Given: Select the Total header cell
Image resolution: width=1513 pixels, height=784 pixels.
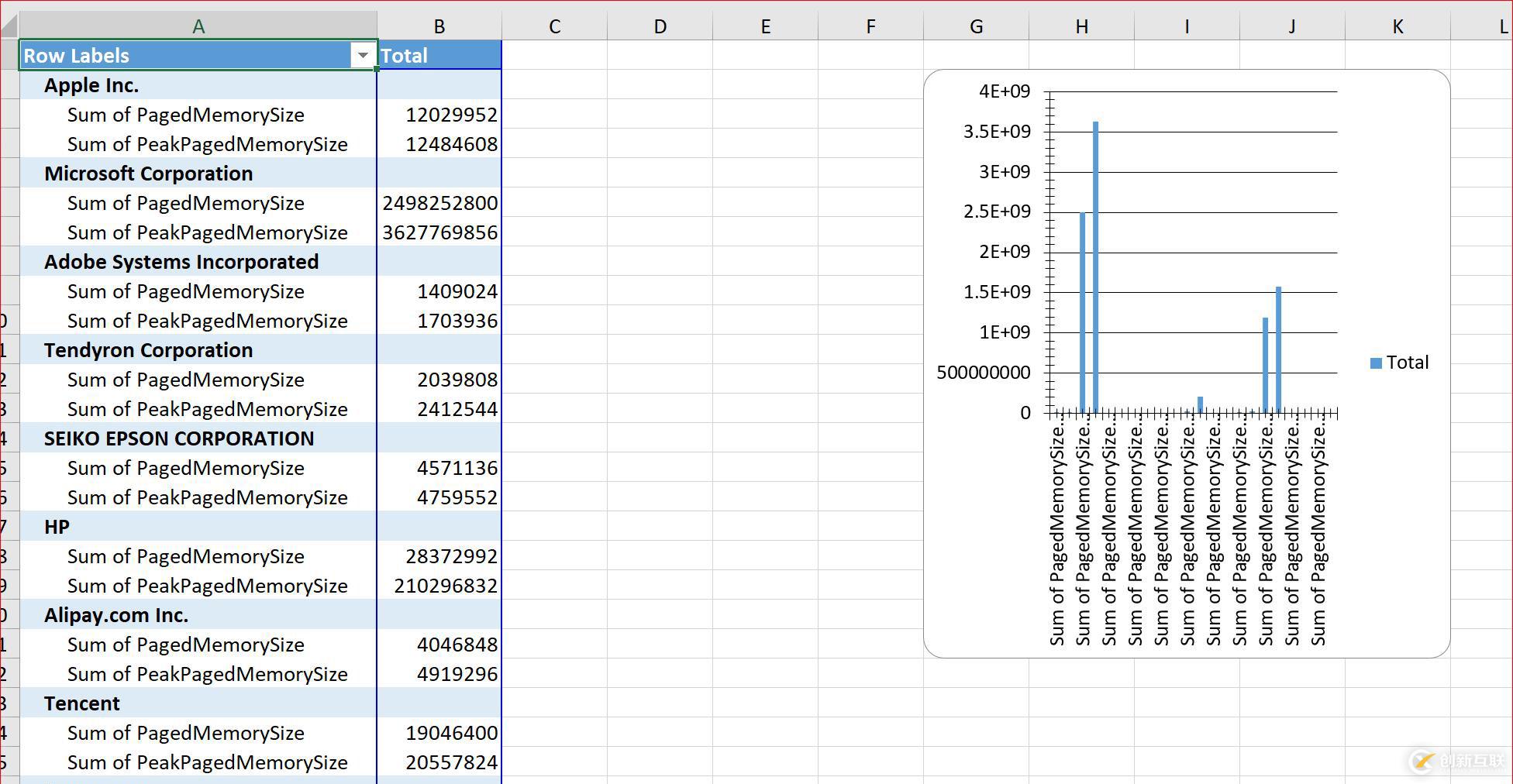Looking at the screenshot, I should [439, 55].
